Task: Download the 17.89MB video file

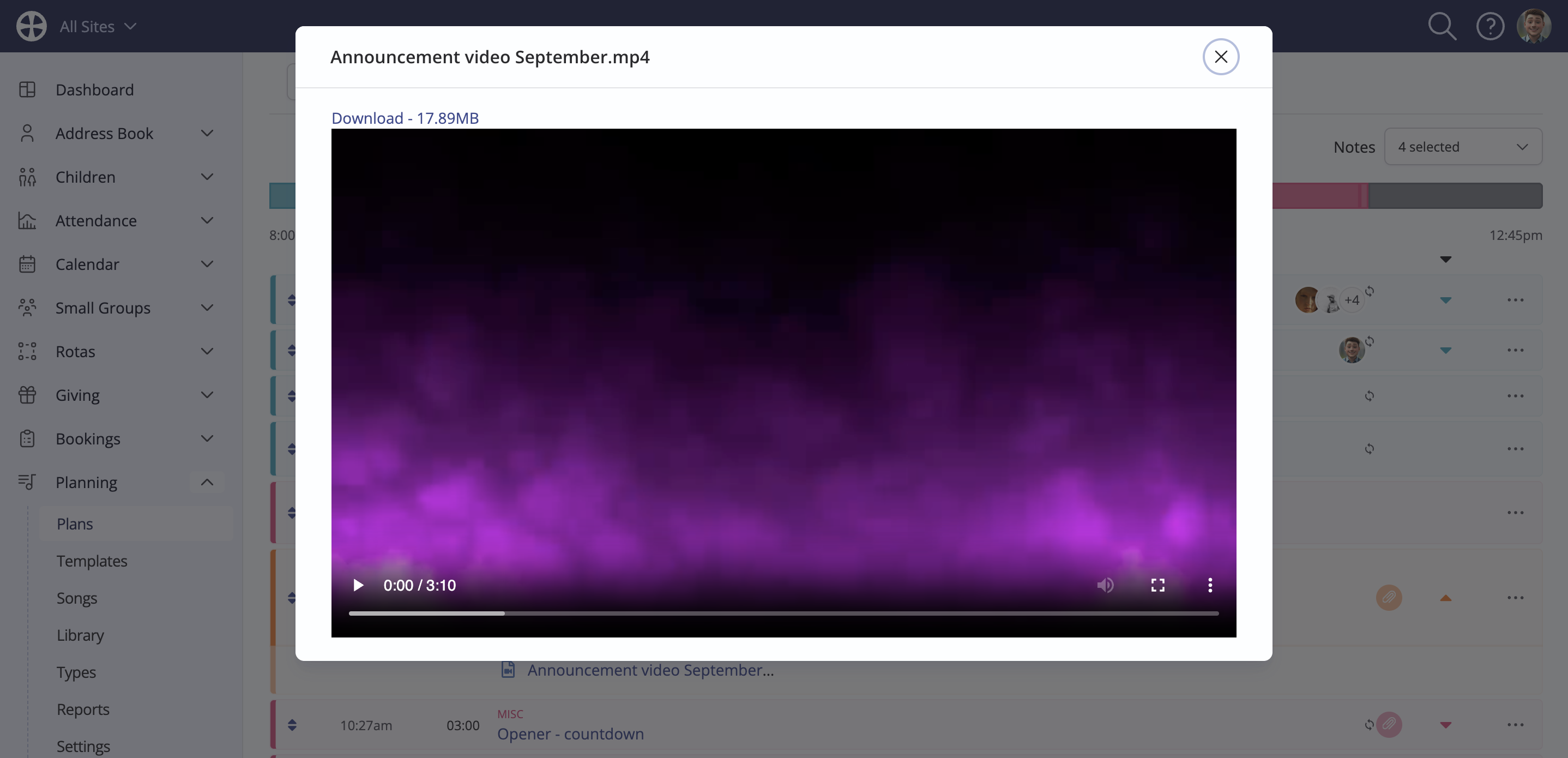Action: 405,118
